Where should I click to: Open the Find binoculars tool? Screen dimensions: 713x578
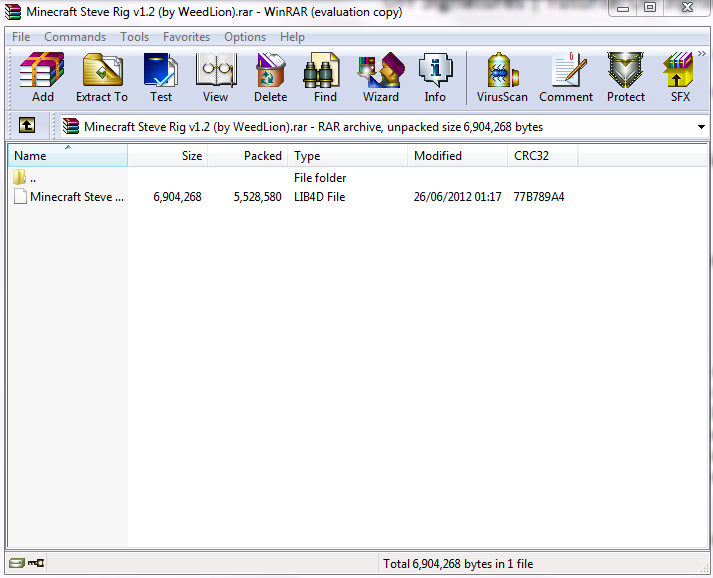coord(325,77)
